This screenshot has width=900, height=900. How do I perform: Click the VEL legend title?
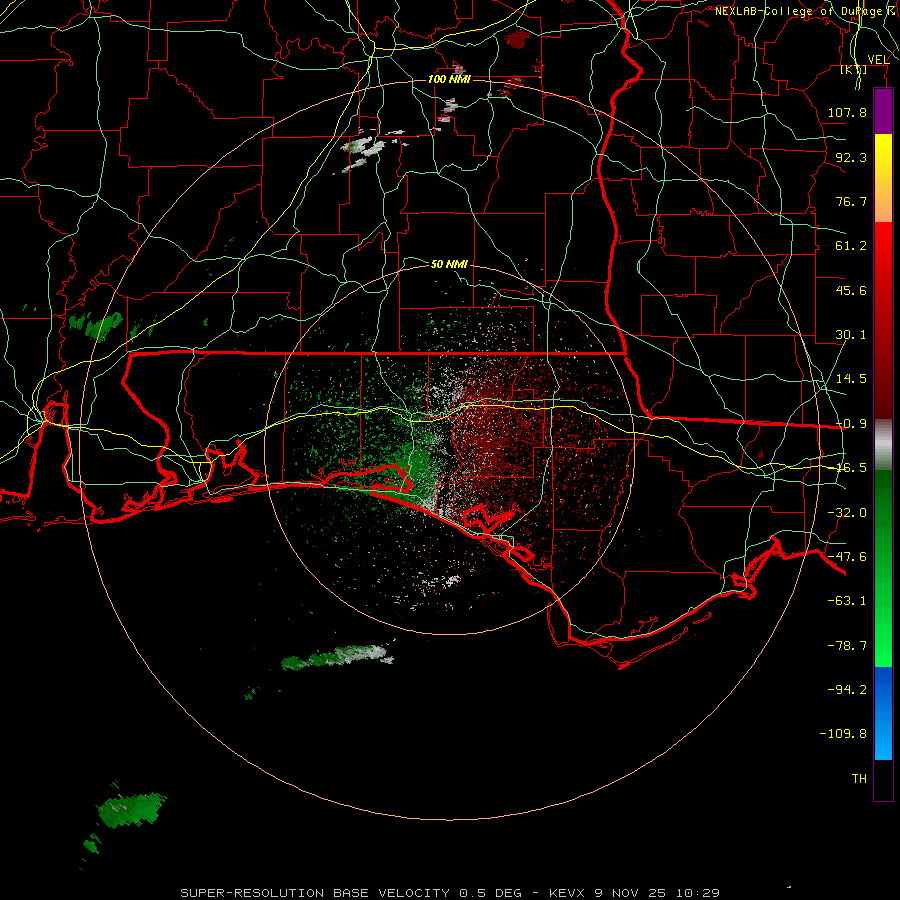[x=878, y=60]
